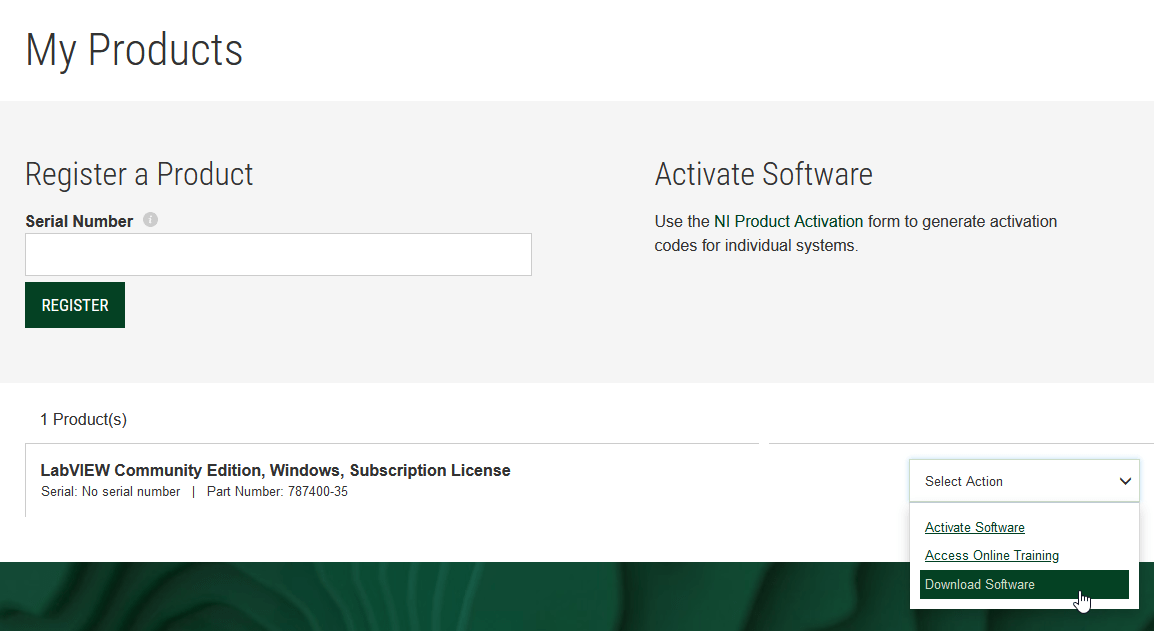
Task: Click the Register a Product heading
Action: 139,174
